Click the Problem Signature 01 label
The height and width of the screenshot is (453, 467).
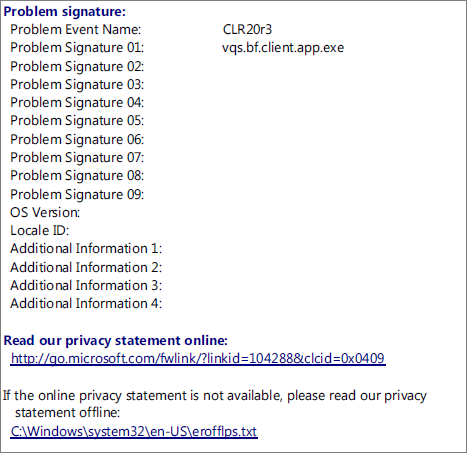77,48
